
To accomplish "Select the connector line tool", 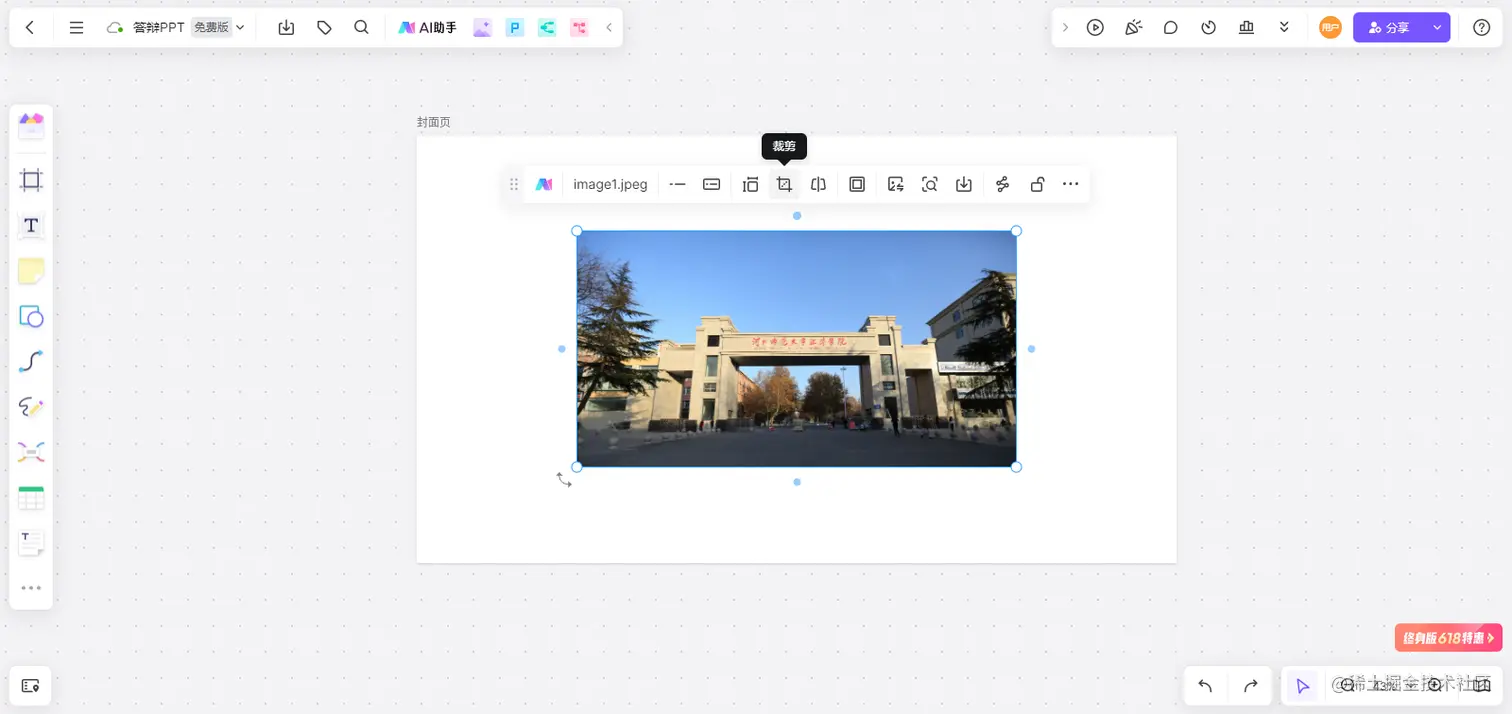I will [31, 362].
